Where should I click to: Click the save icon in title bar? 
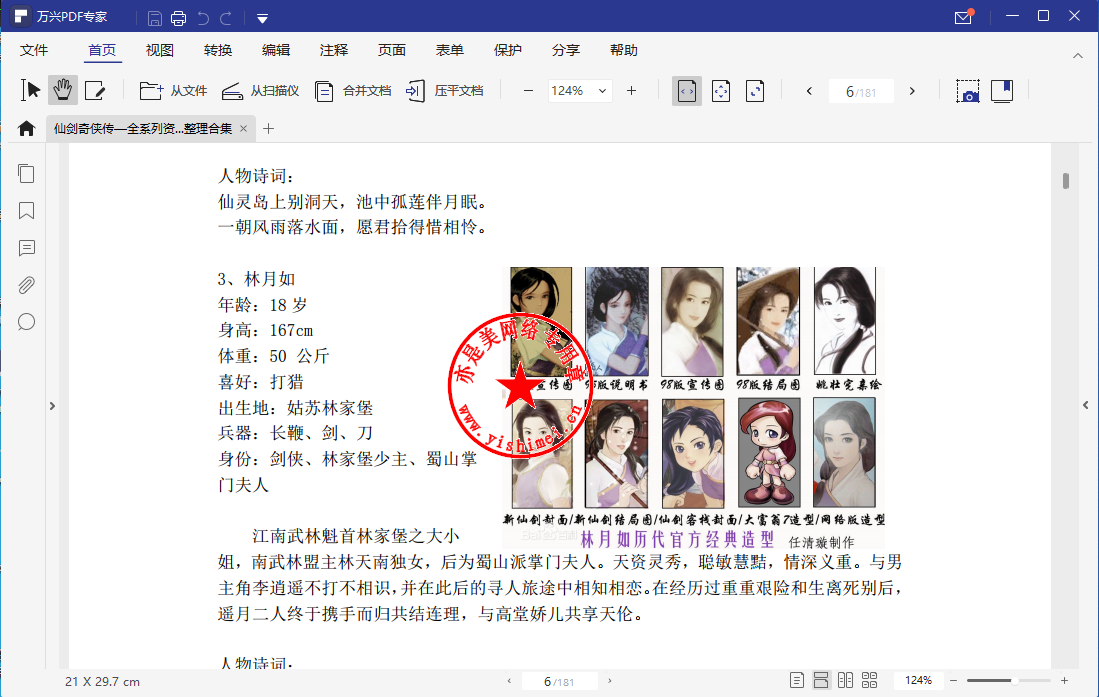(x=155, y=18)
